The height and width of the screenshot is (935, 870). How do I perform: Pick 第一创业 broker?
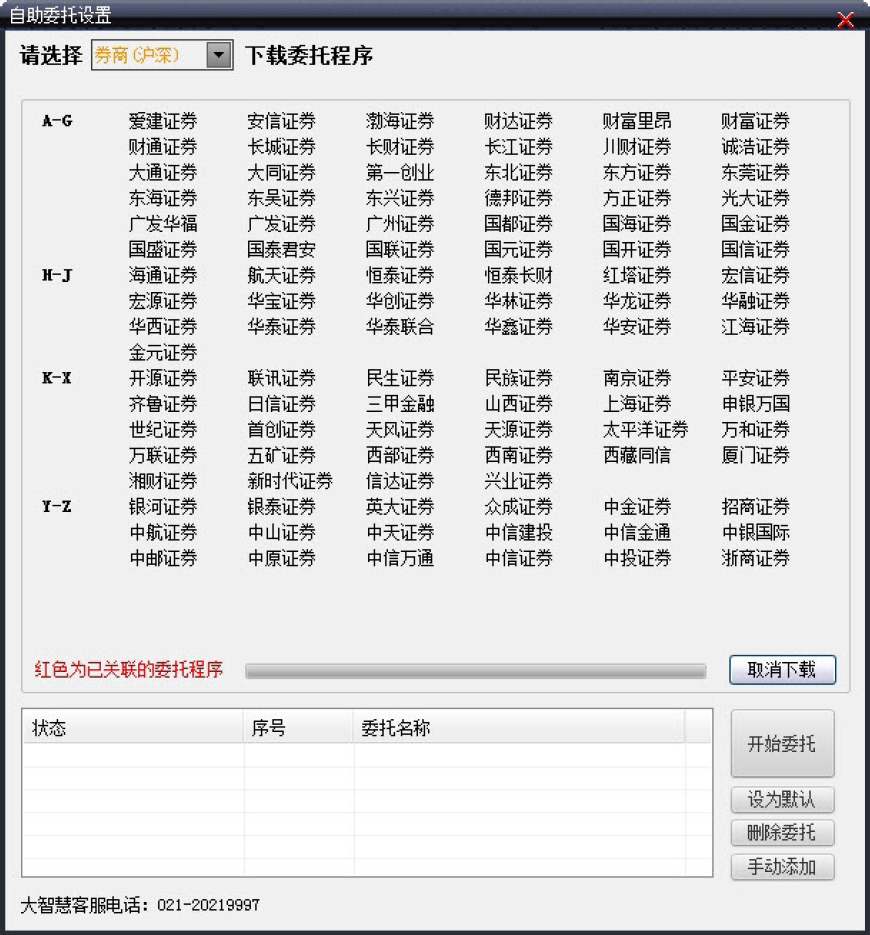point(400,173)
